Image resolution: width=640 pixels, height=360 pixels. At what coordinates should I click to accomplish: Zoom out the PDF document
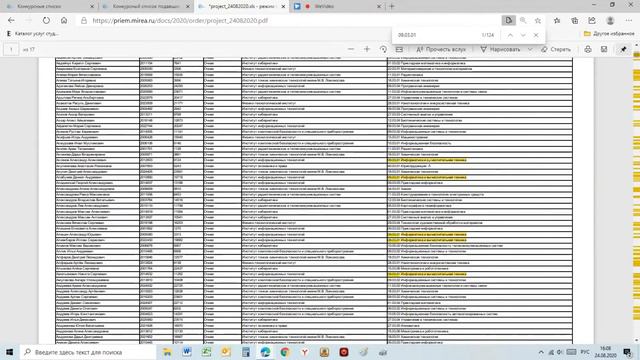click(x=351, y=49)
